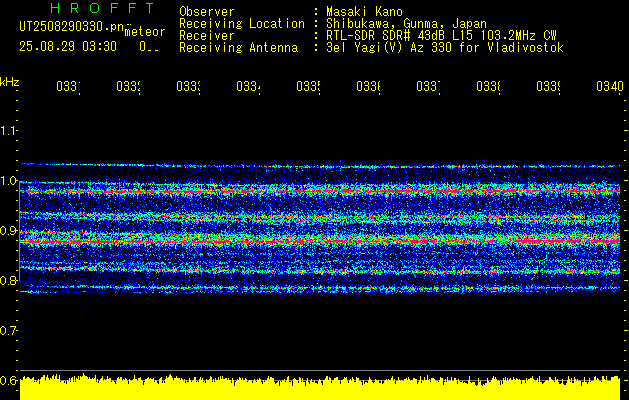Select the filename UT2508290330 text

tap(72, 27)
